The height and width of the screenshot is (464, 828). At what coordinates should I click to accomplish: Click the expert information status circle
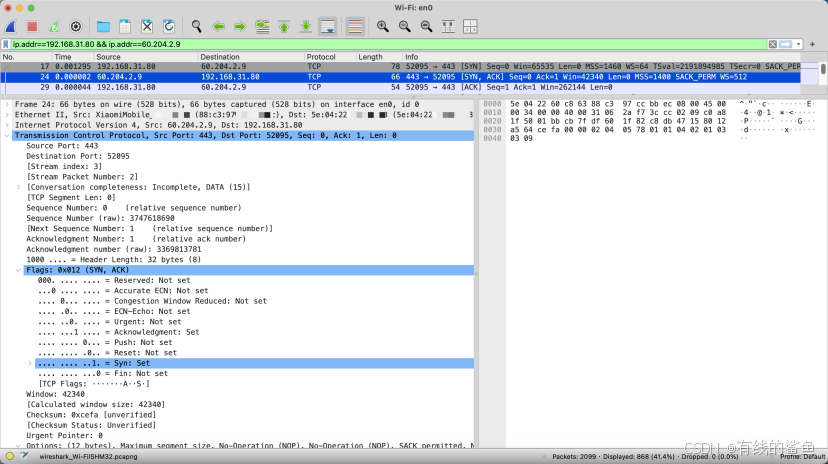(10, 457)
